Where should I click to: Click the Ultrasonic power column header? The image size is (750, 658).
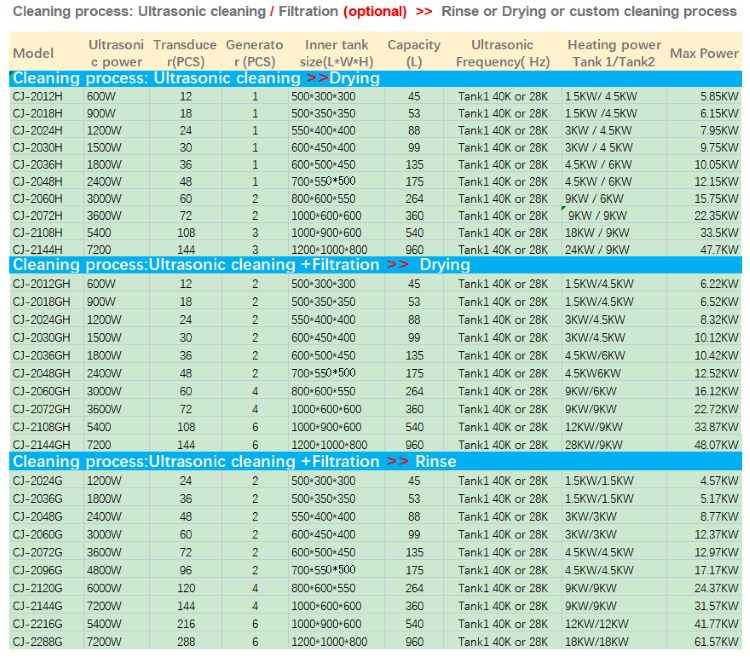tap(116, 53)
